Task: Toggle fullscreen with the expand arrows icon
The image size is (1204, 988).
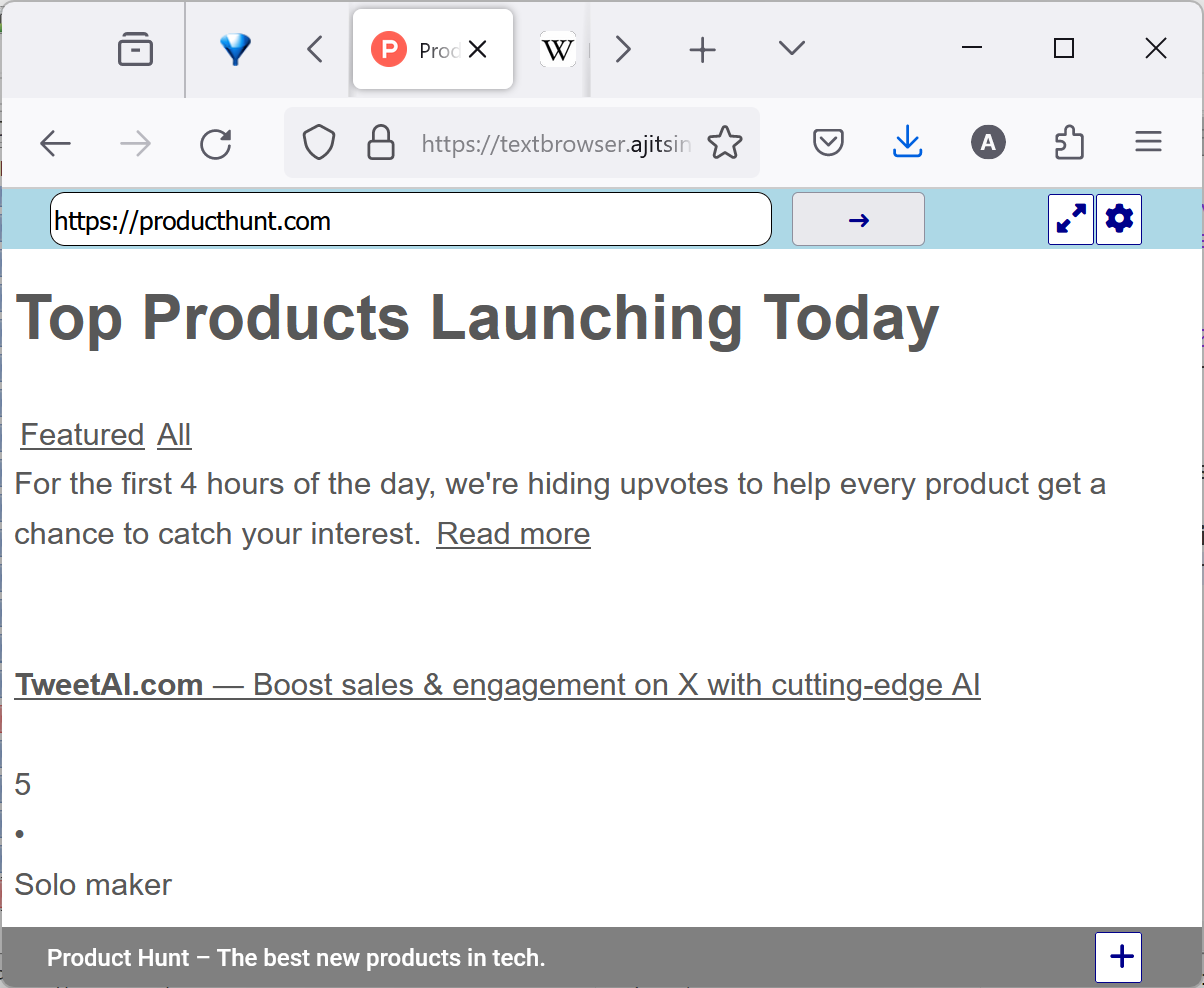Action: [x=1071, y=219]
